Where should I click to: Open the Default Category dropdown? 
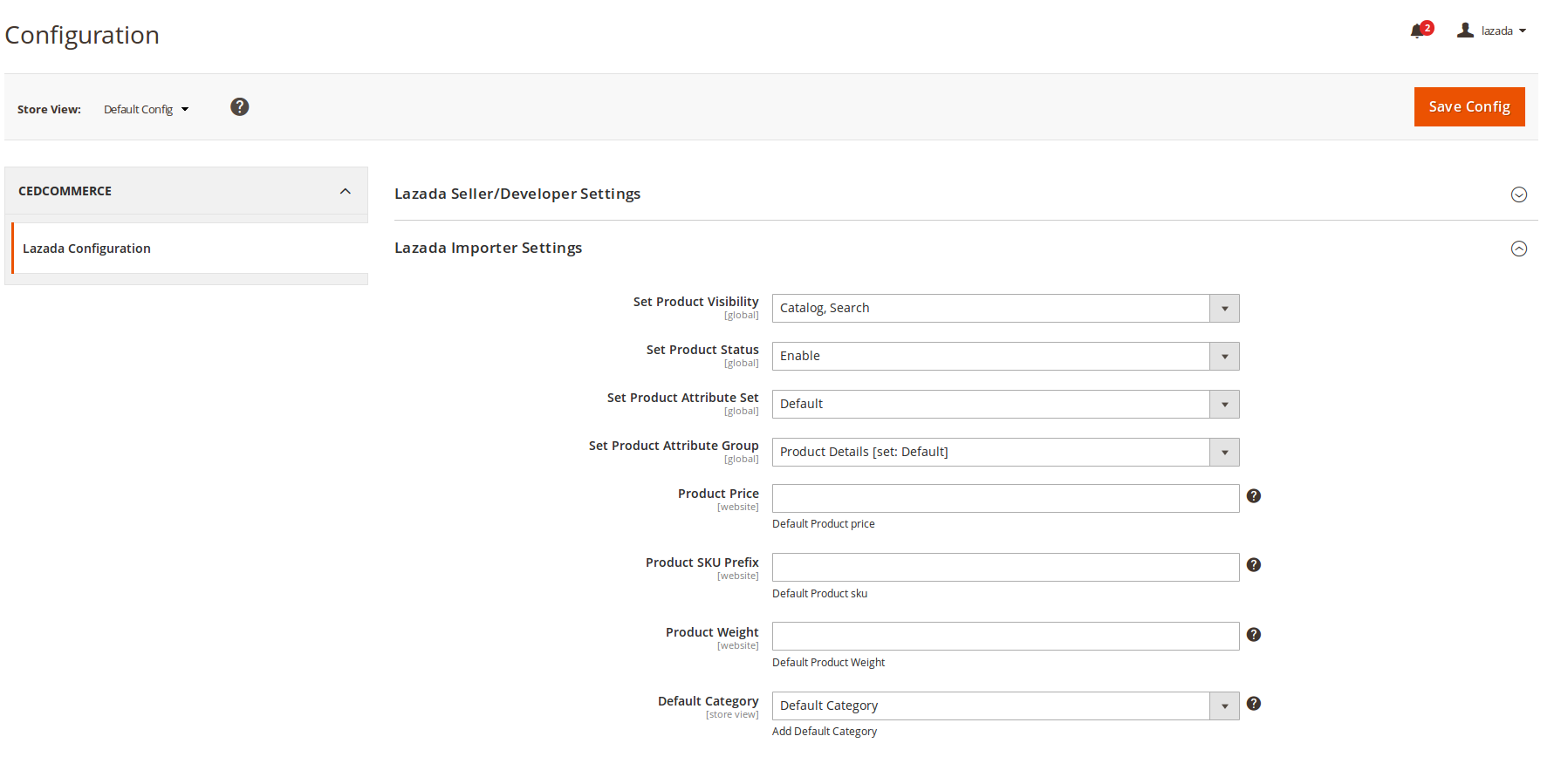tap(1005, 706)
